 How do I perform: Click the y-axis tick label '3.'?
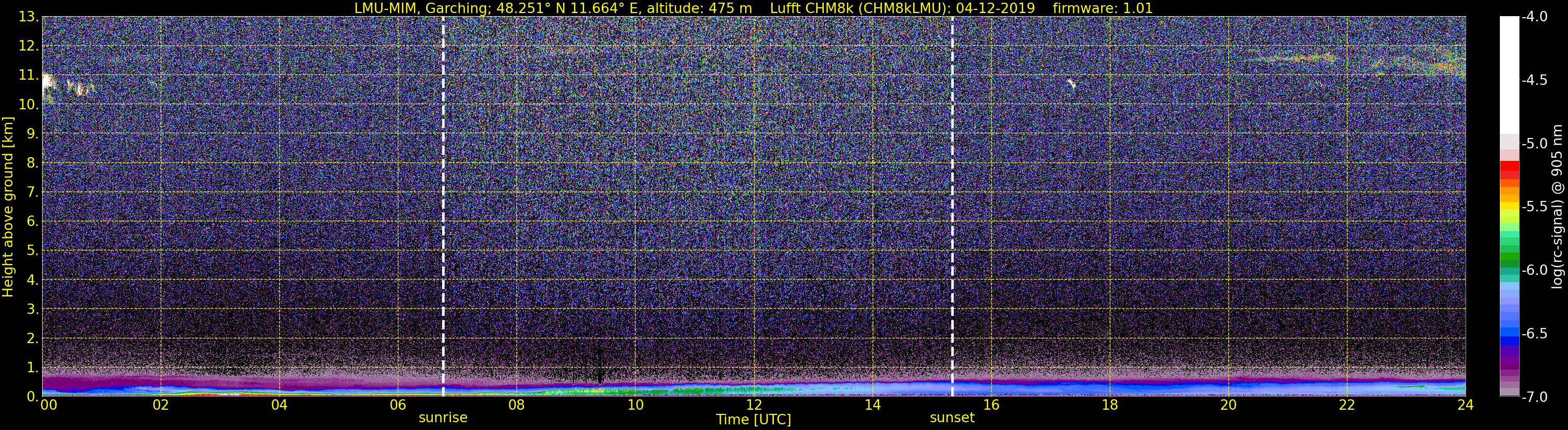(32, 309)
